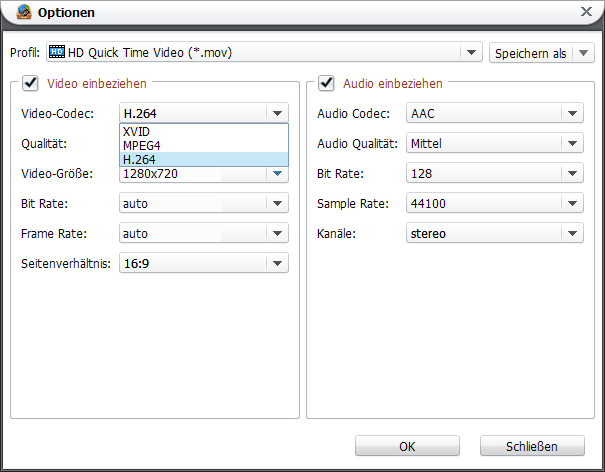
Task: Open the video Frame Rate dropdown
Action: 277,234
